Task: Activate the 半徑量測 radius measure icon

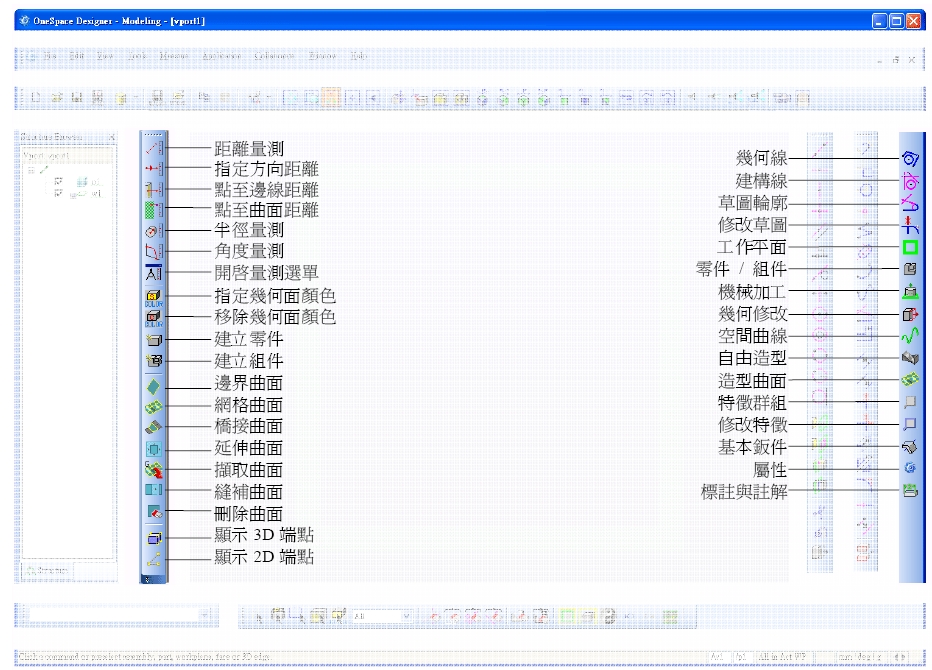Action: pos(153,231)
